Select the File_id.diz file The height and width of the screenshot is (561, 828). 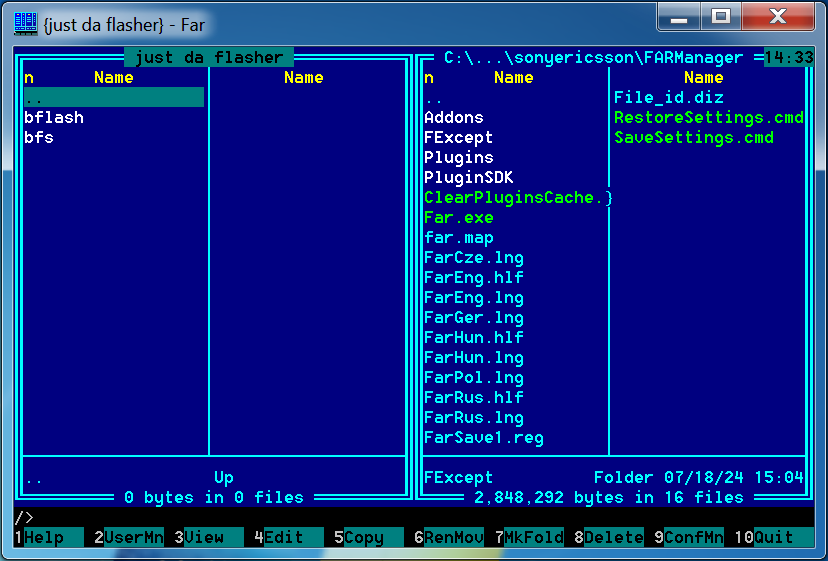(x=669, y=98)
